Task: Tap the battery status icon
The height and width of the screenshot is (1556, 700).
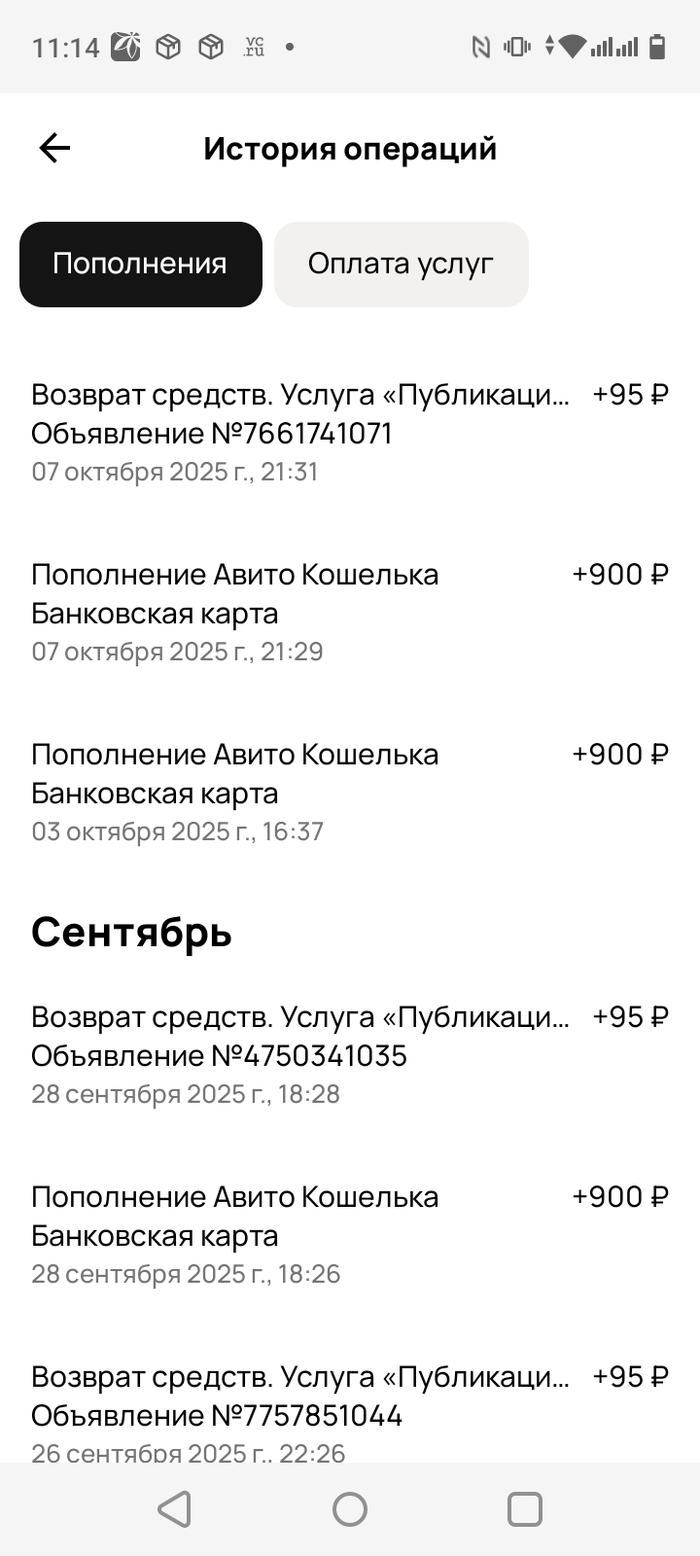Action: [x=657, y=46]
